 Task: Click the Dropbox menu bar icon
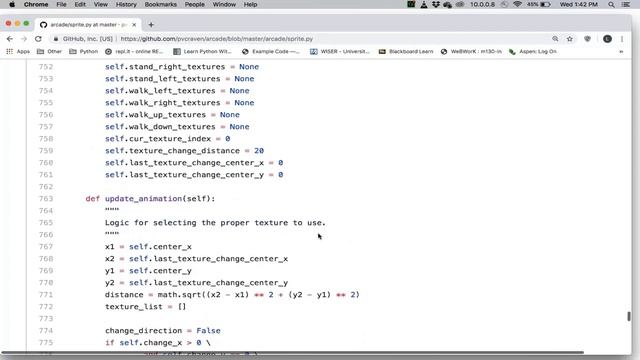pyautogui.click(x=436, y=4)
